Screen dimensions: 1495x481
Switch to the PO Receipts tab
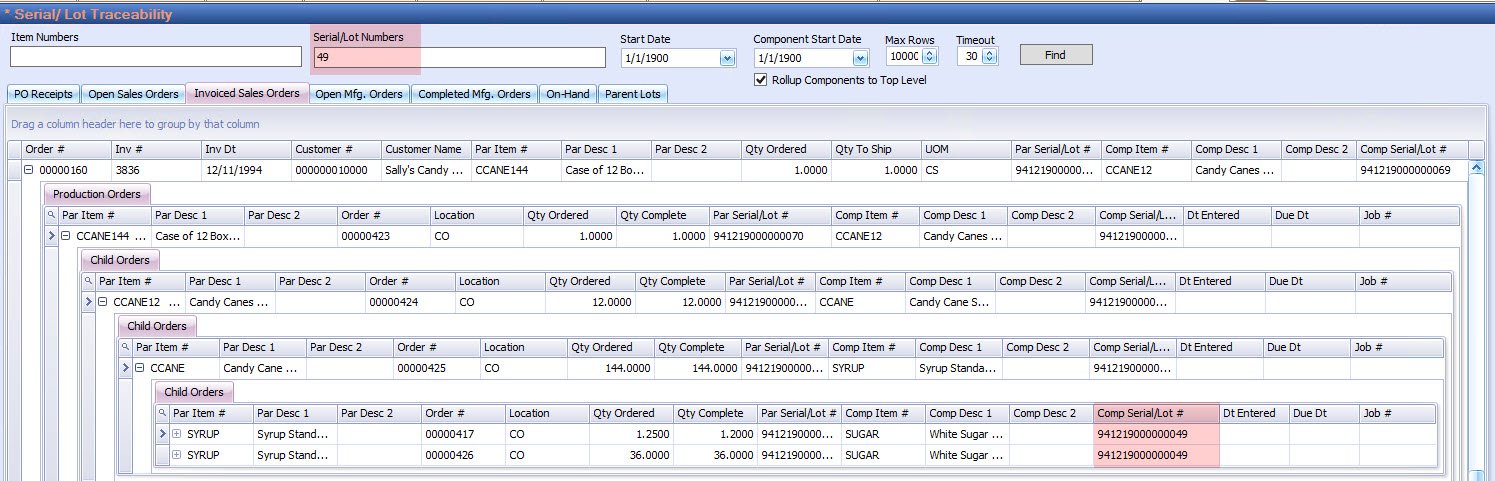43,94
